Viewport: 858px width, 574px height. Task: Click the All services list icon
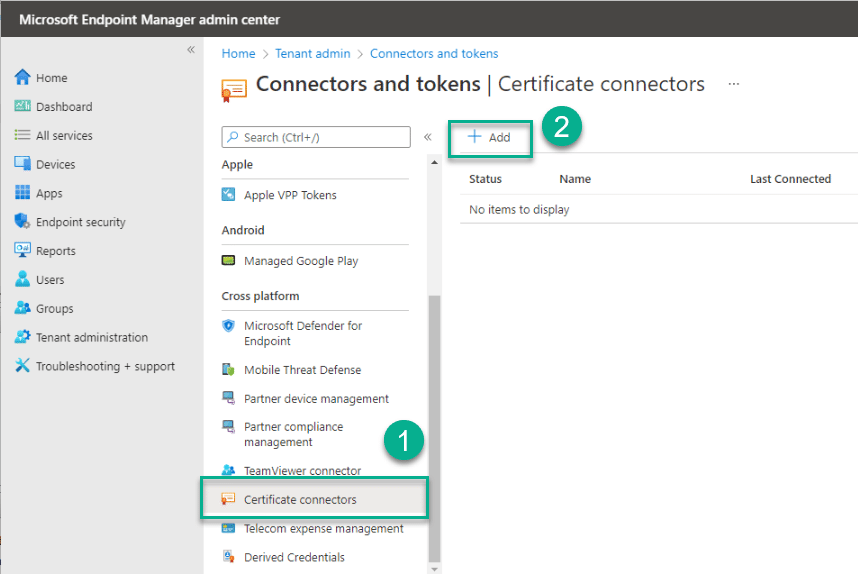click(x=22, y=135)
